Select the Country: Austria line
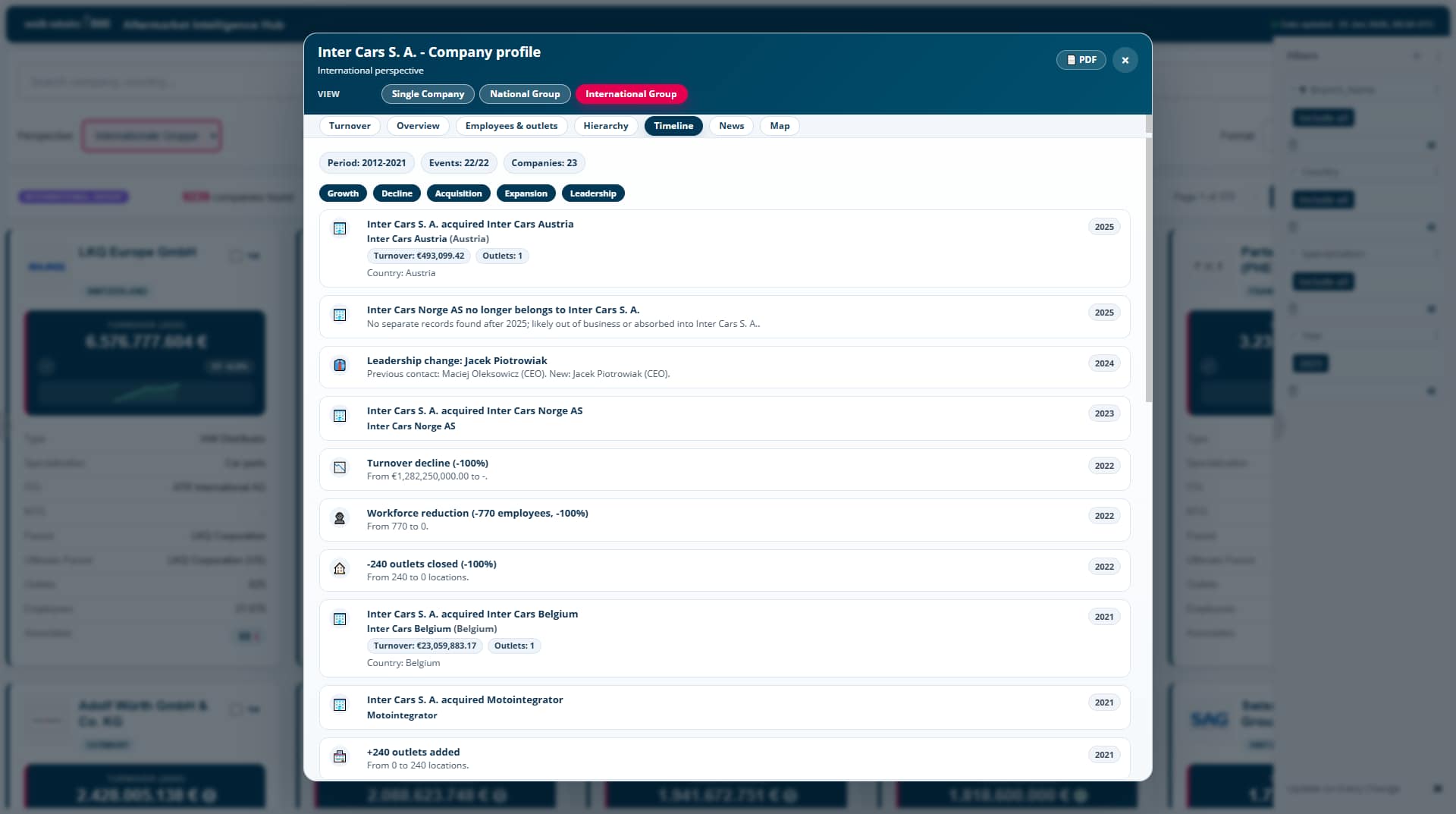 click(401, 273)
